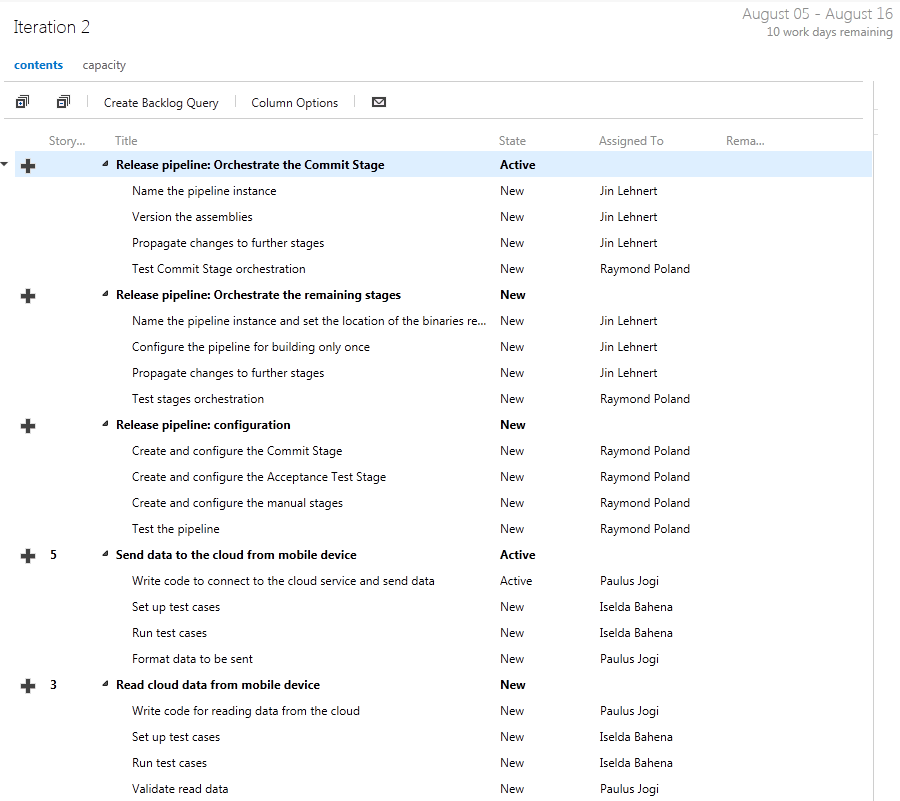
Task: Open Column Options
Action: pyautogui.click(x=294, y=103)
